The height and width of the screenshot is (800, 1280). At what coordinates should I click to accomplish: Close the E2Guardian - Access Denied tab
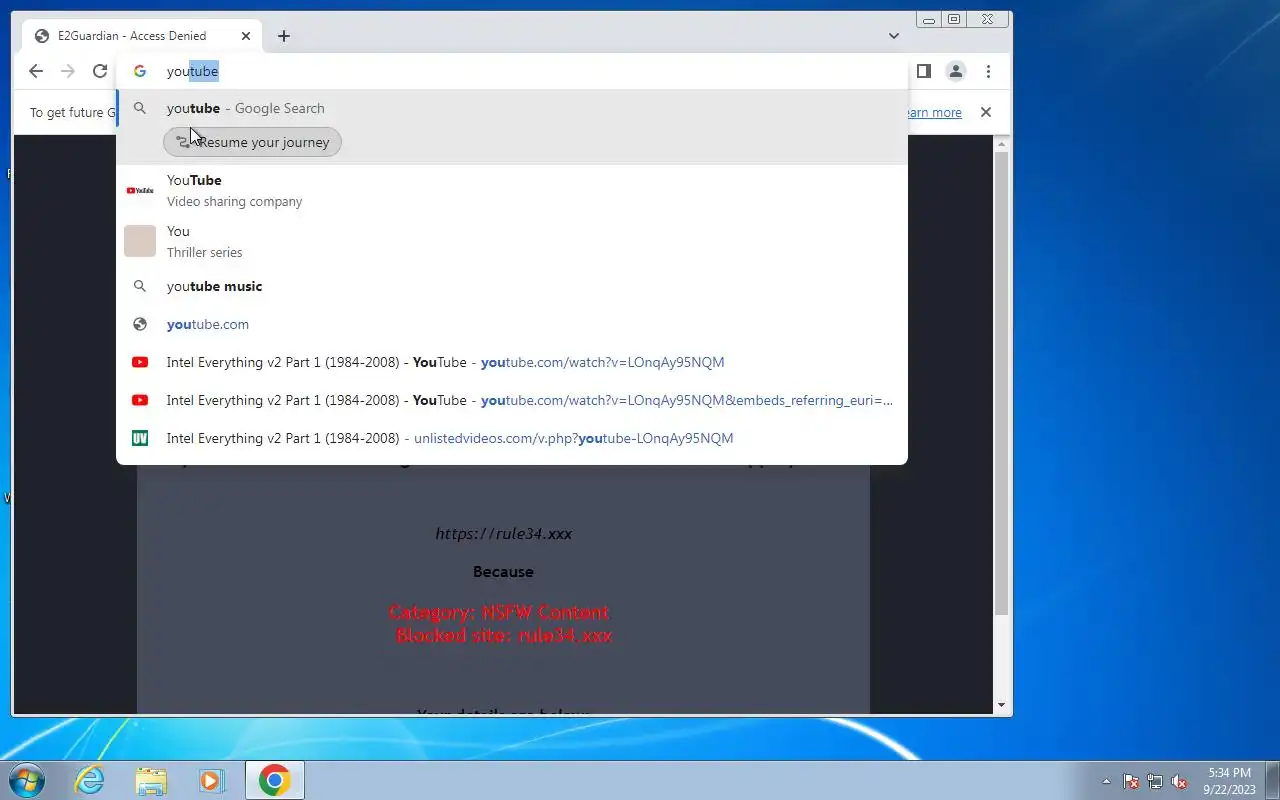point(246,36)
